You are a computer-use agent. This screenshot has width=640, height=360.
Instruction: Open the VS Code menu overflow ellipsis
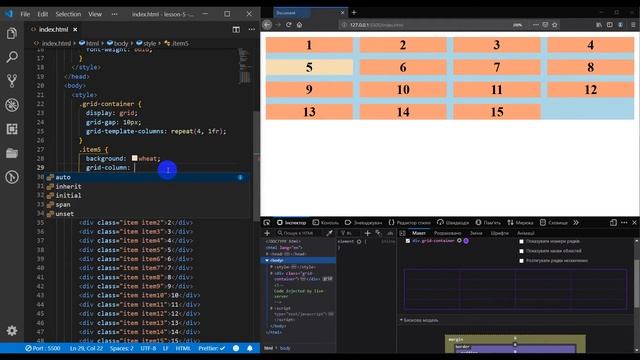(115, 14)
